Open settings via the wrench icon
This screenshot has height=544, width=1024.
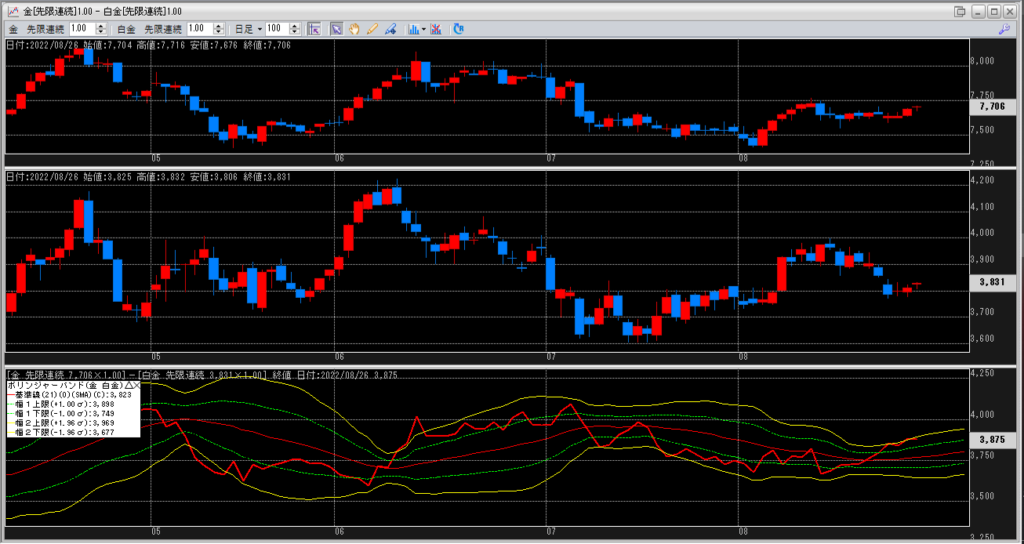click(1003, 30)
